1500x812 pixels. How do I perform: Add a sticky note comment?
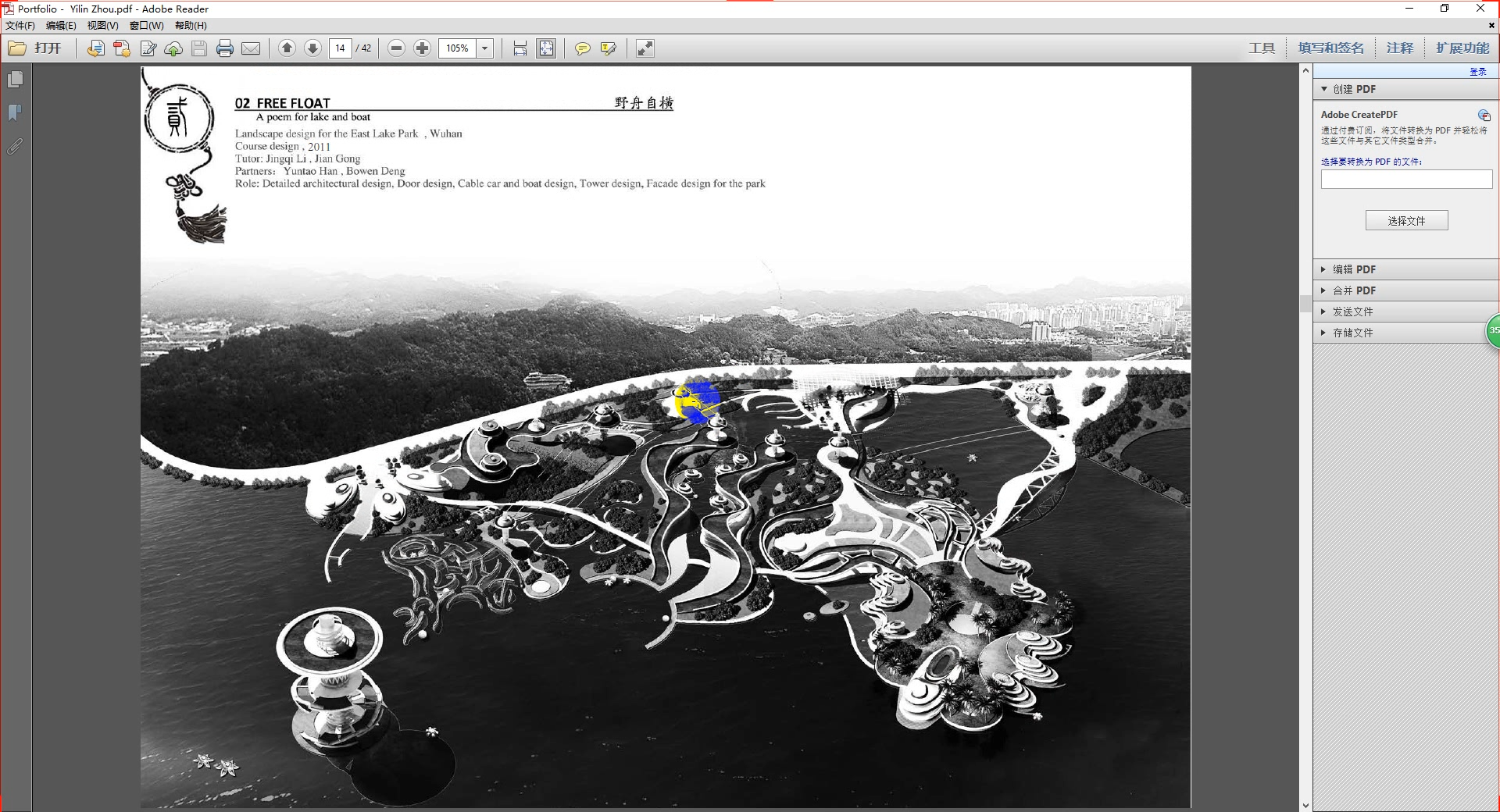pyautogui.click(x=582, y=48)
